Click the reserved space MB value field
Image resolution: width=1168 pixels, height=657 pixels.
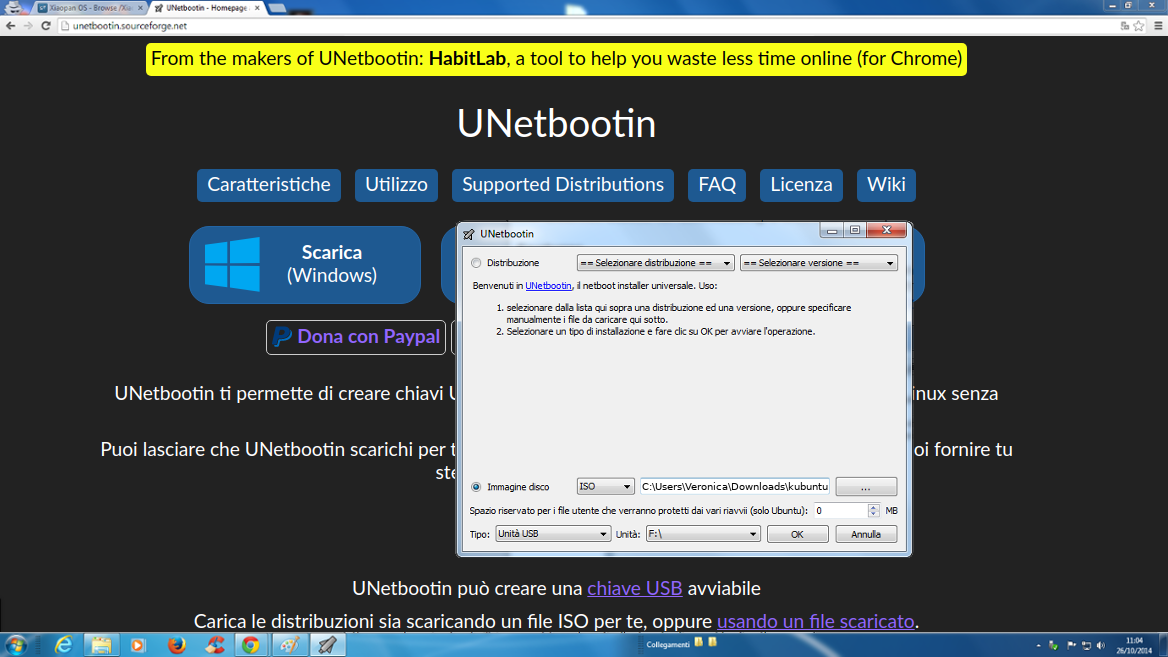840,510
